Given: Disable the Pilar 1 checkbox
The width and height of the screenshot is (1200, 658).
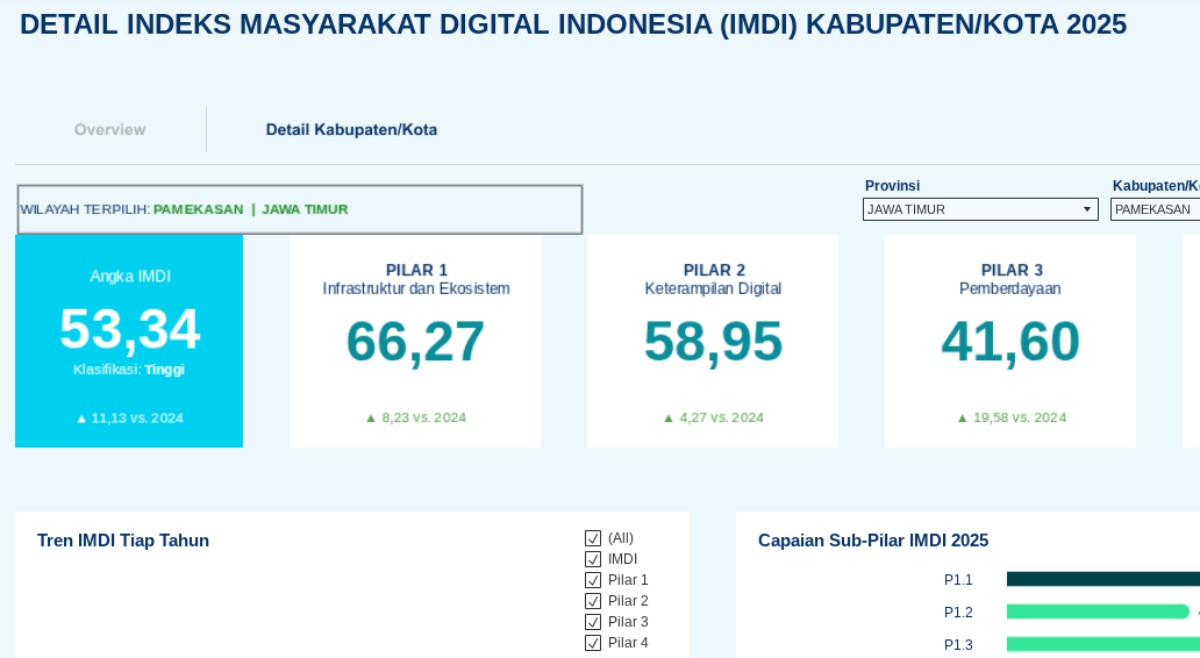Looking at the screenshot, I should pyautogui.click(x=593, y=580).
